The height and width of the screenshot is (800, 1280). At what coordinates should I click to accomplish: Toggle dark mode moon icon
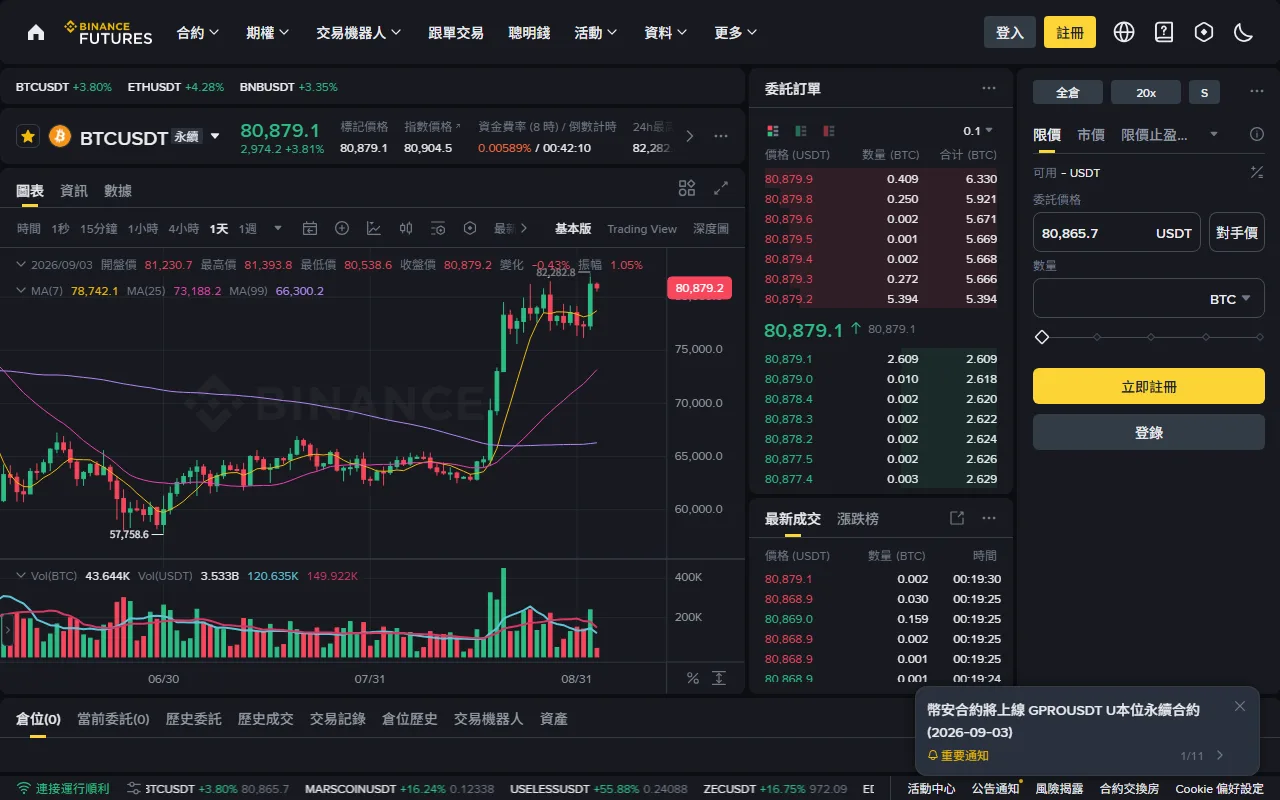point(1244,32)
